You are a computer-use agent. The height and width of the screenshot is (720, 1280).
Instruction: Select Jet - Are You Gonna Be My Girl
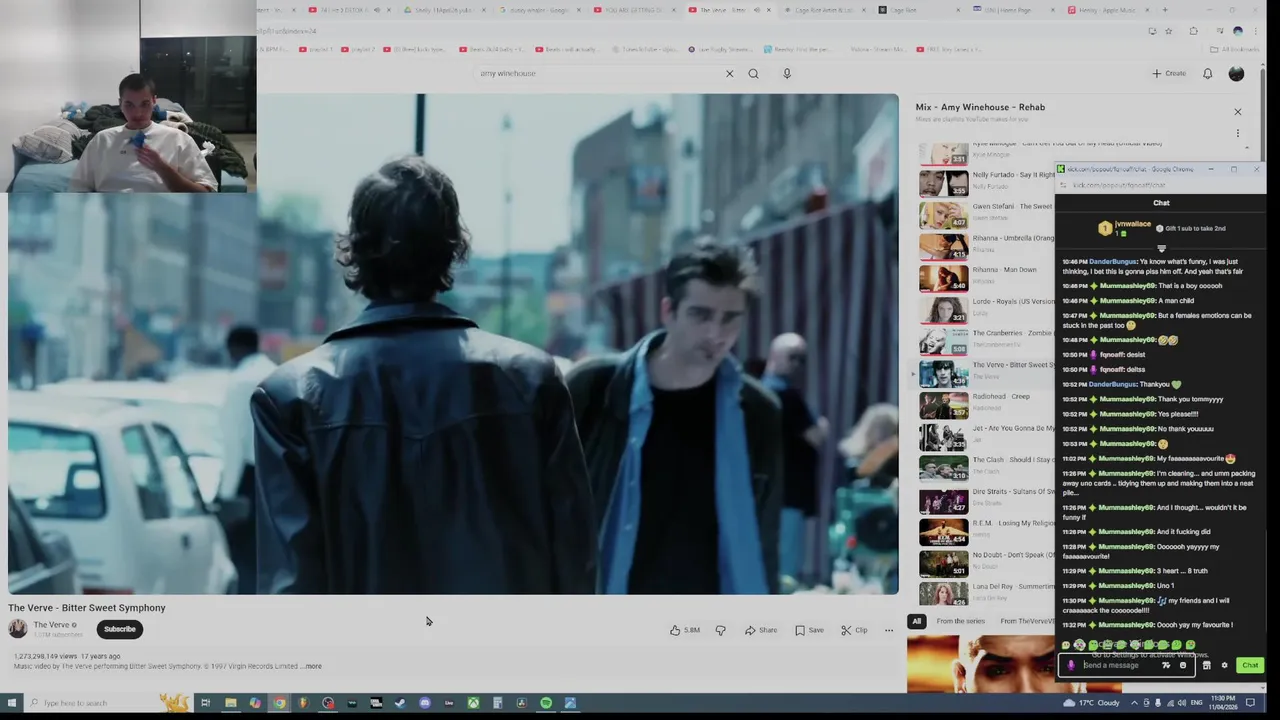[x=985, y=437]
